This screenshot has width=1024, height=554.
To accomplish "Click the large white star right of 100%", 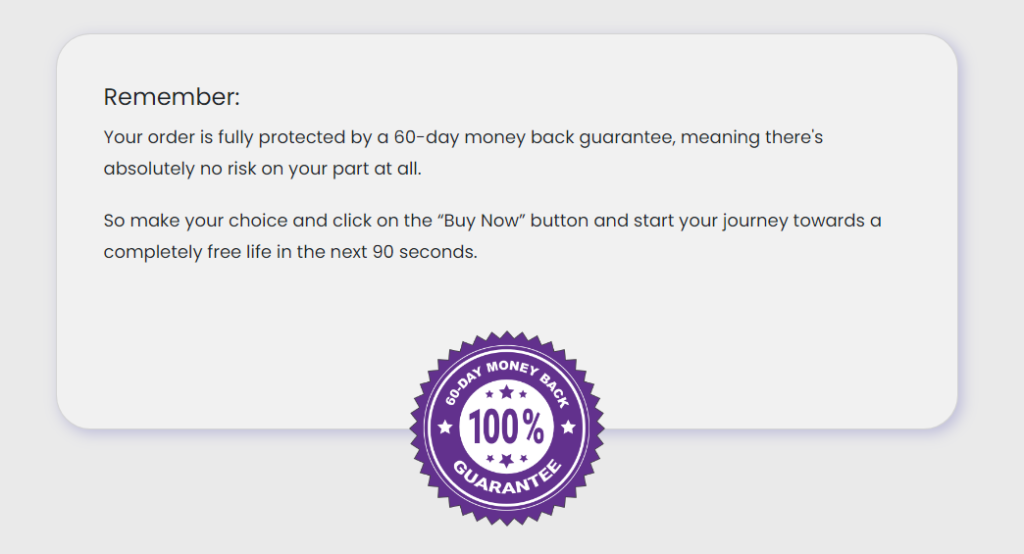I will point(568,427).
